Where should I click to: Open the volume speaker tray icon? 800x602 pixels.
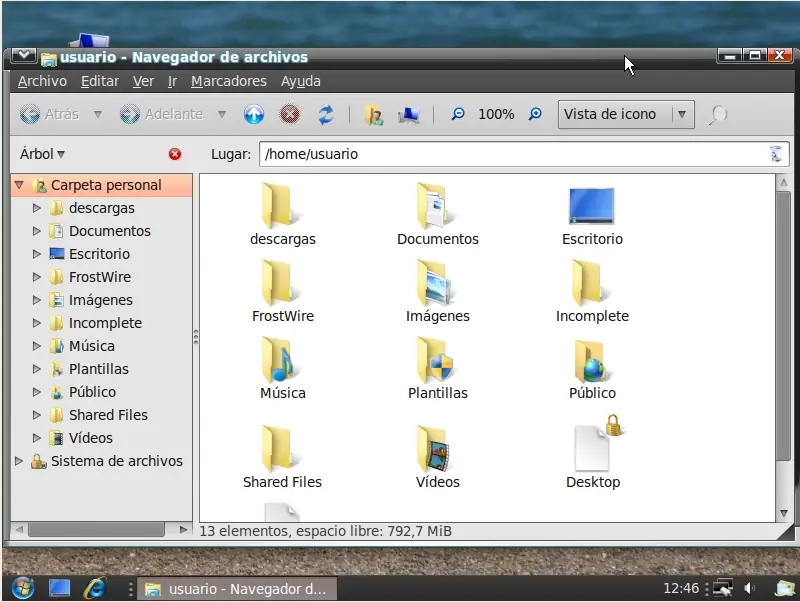click(749, 588)
